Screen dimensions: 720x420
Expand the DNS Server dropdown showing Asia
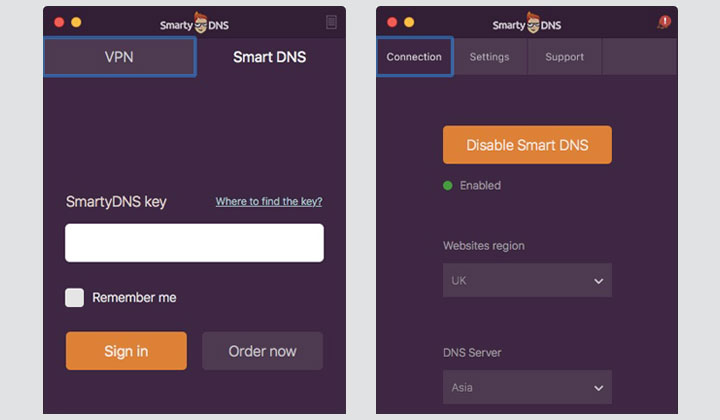click(x=527, y=387)
